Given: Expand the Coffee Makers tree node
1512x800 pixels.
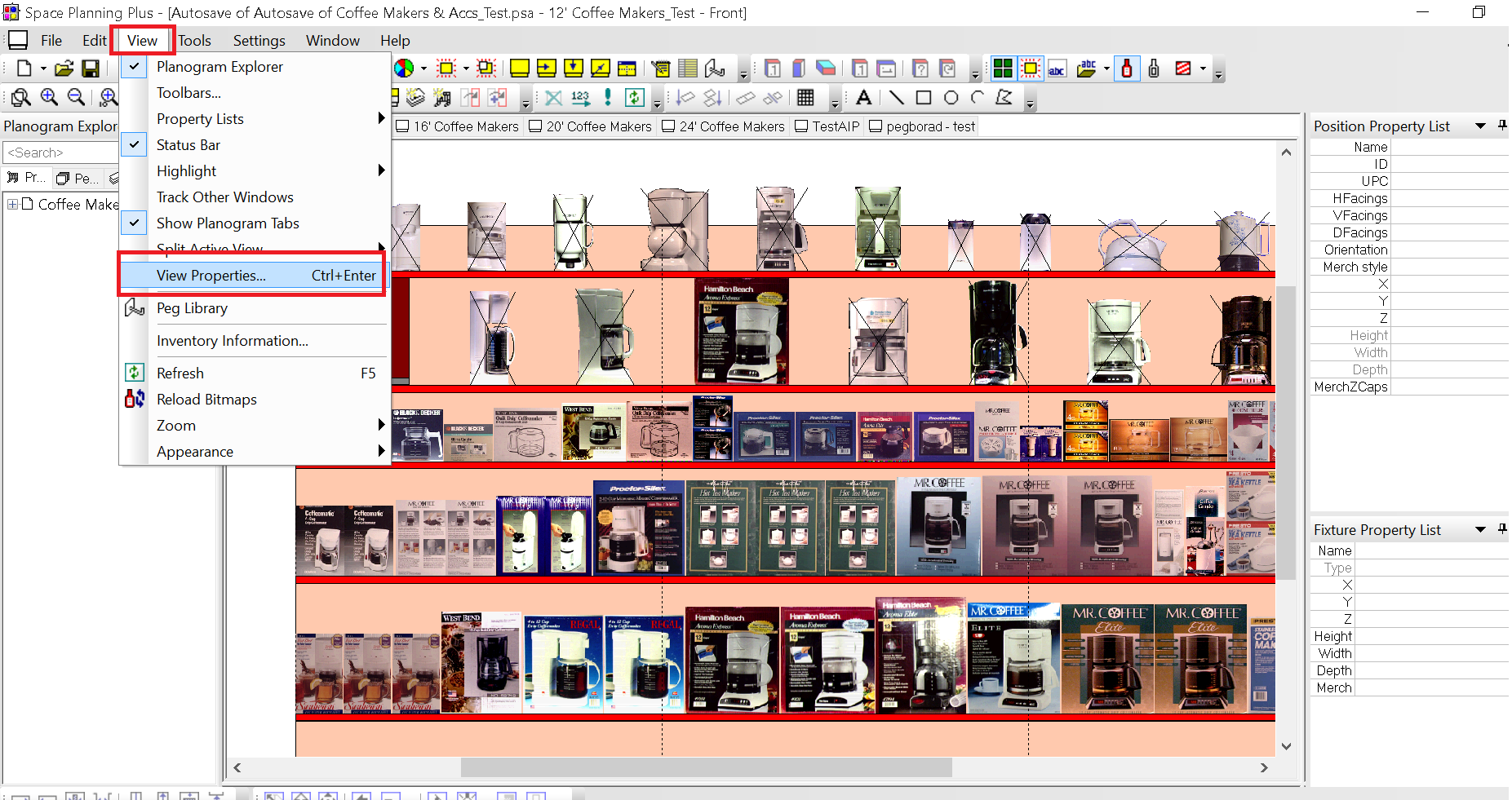Looking at the screenshot, I should 13,204.
